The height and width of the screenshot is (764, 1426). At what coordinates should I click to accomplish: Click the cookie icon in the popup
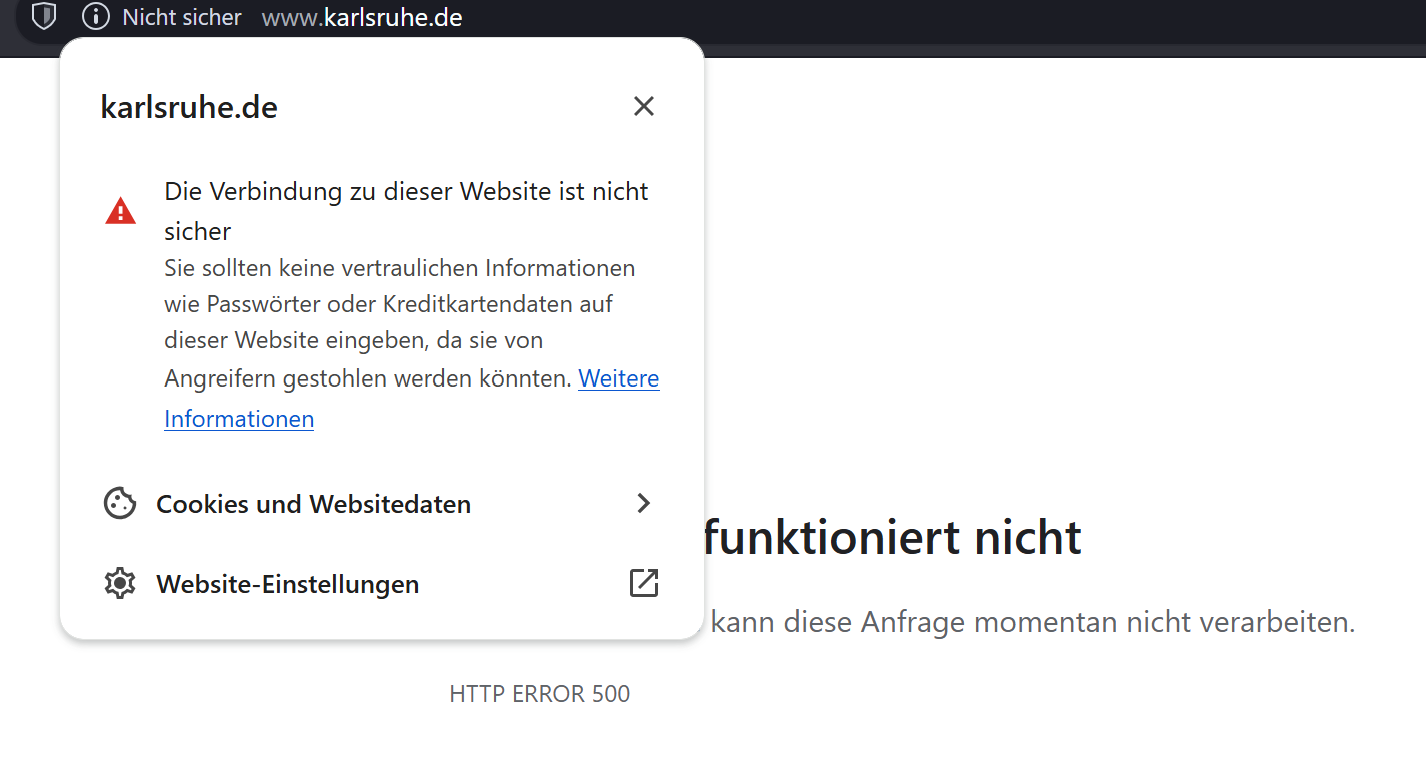coord(120,503)
